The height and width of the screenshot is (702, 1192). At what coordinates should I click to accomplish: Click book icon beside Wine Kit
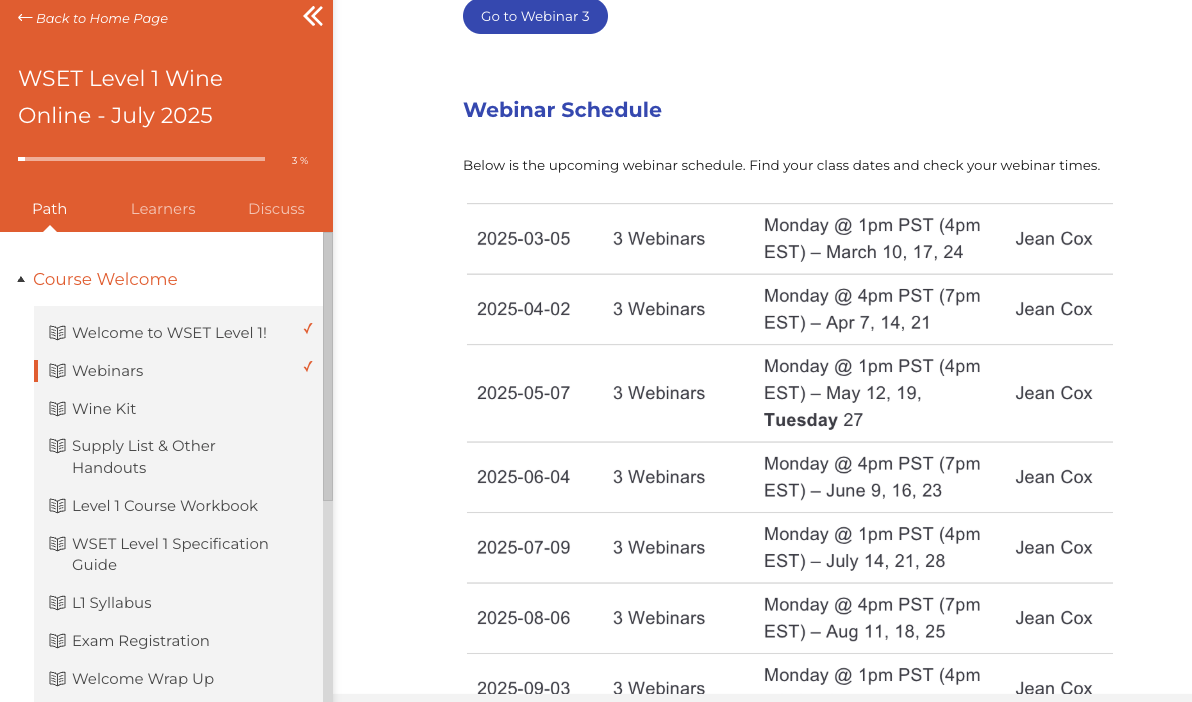pyautogui.click(x=58, y=408)
